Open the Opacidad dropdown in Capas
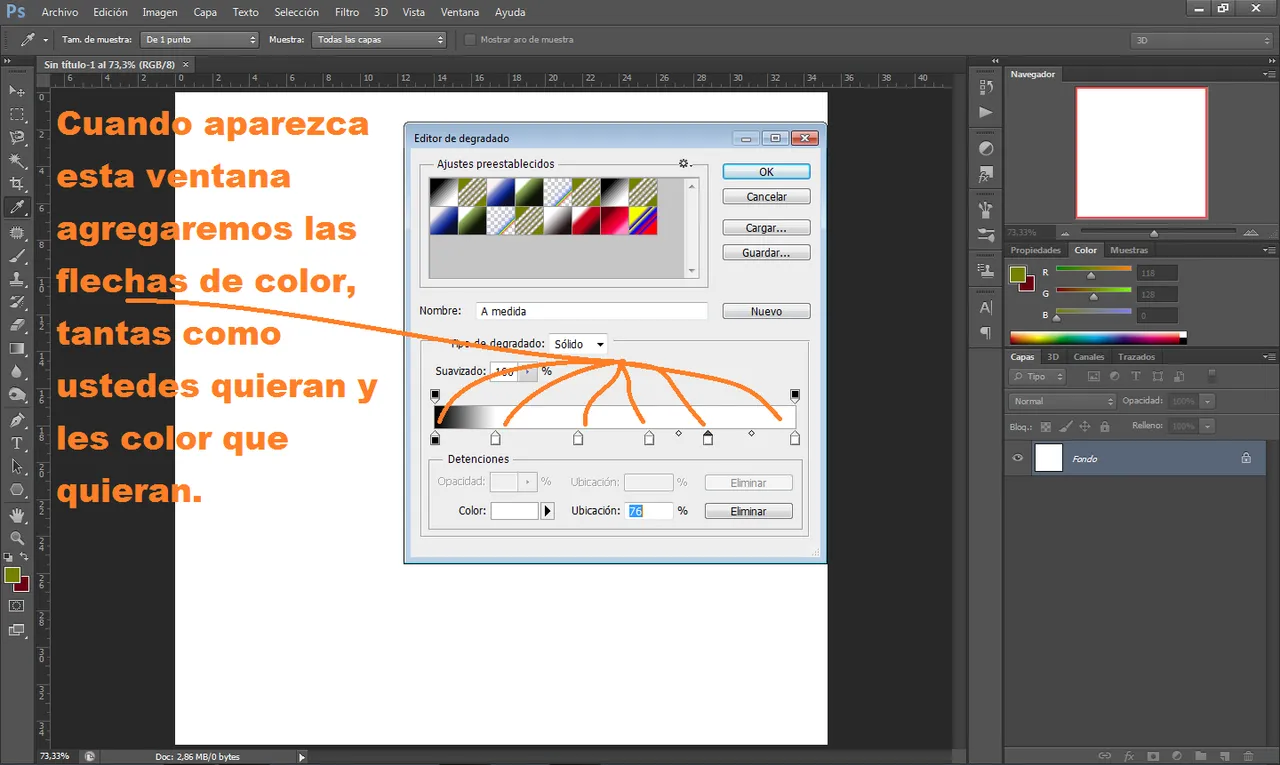 tap(1208, 401)
